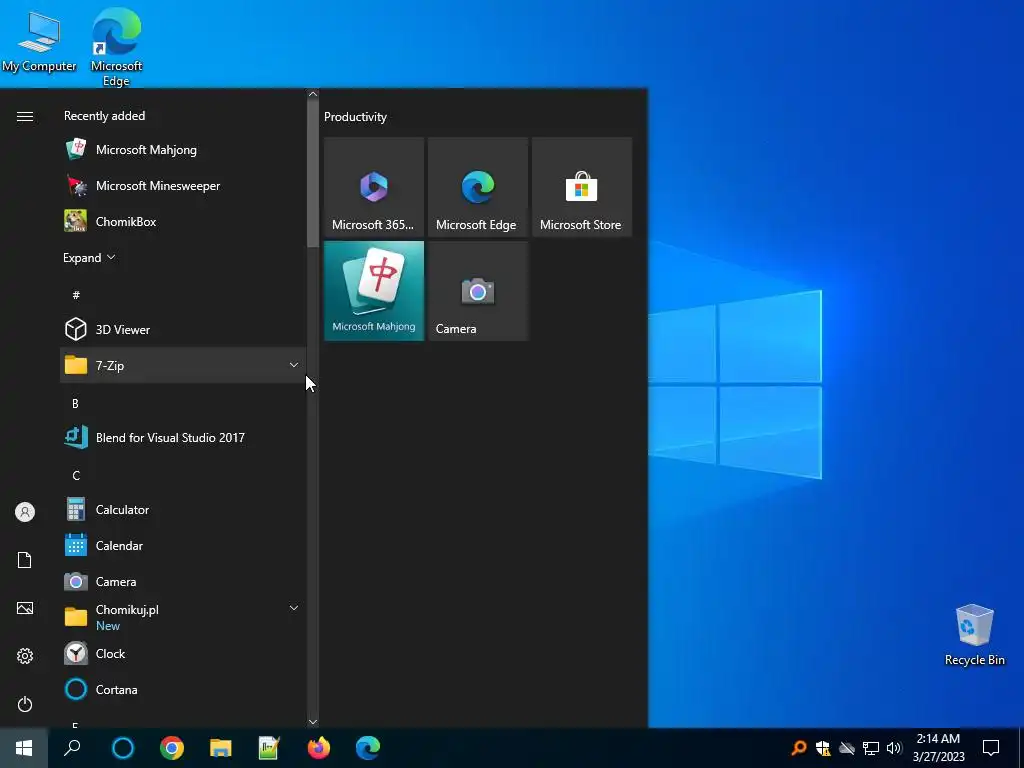Click the app list scrollbar thumb
Image resolution: width=1024 pixels, height=768 pixels.
(x=313, y=174)
